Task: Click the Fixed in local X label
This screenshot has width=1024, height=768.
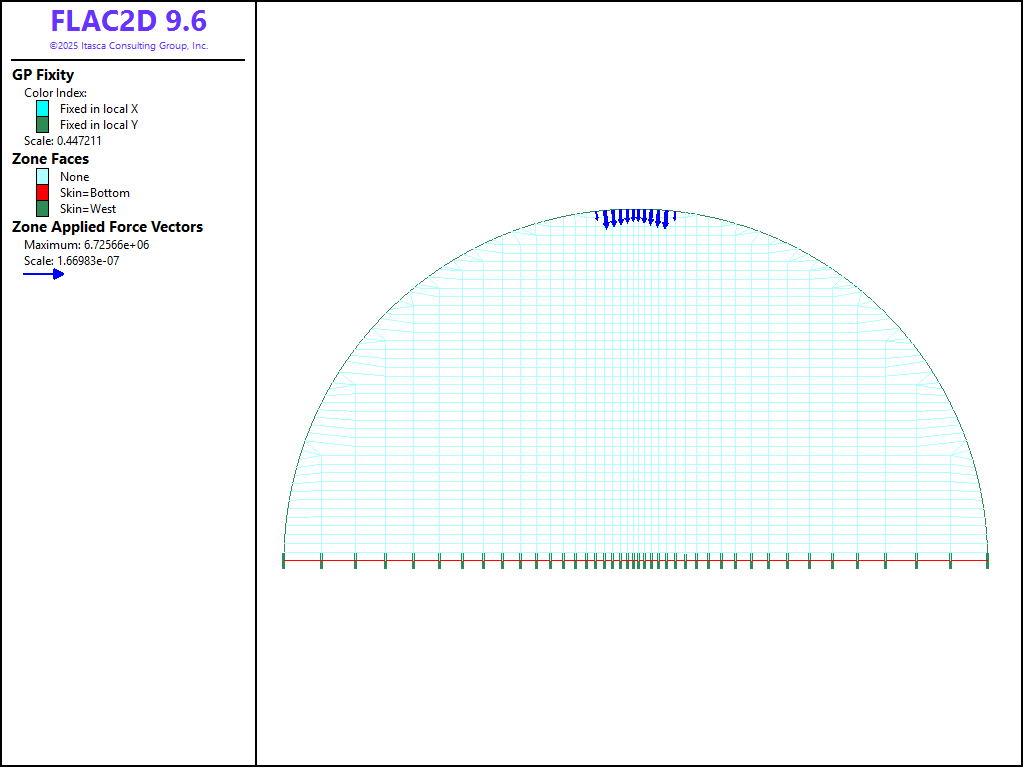Action: tap(99, 109)
